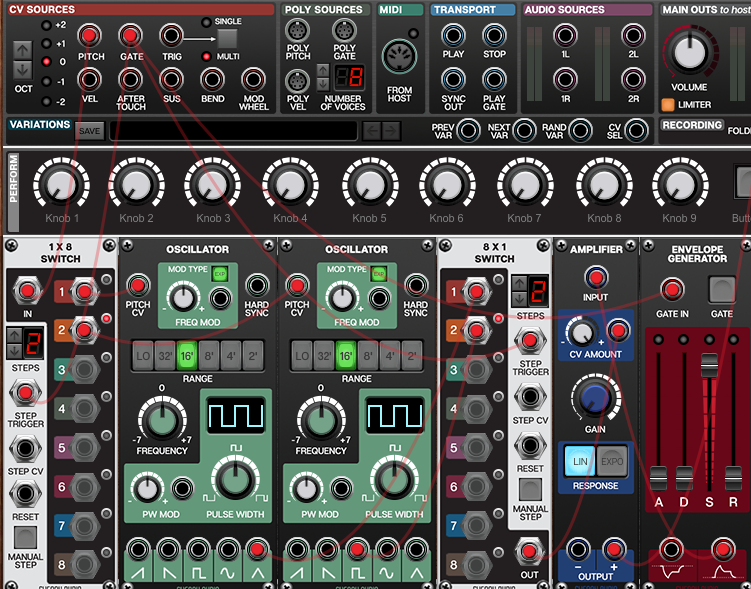Click the PITCH jack in CV Sources
Viewport: 751px width, 589px height.
[89, 35]
